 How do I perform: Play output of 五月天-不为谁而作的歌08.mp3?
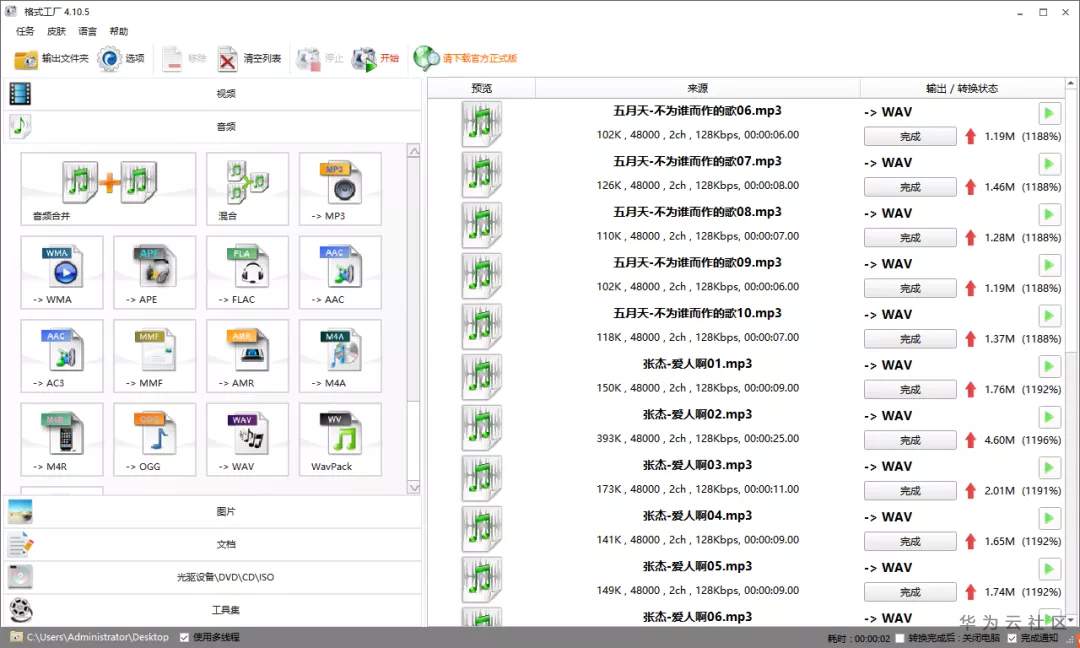pyautogui.click(x=1049, y=214)
